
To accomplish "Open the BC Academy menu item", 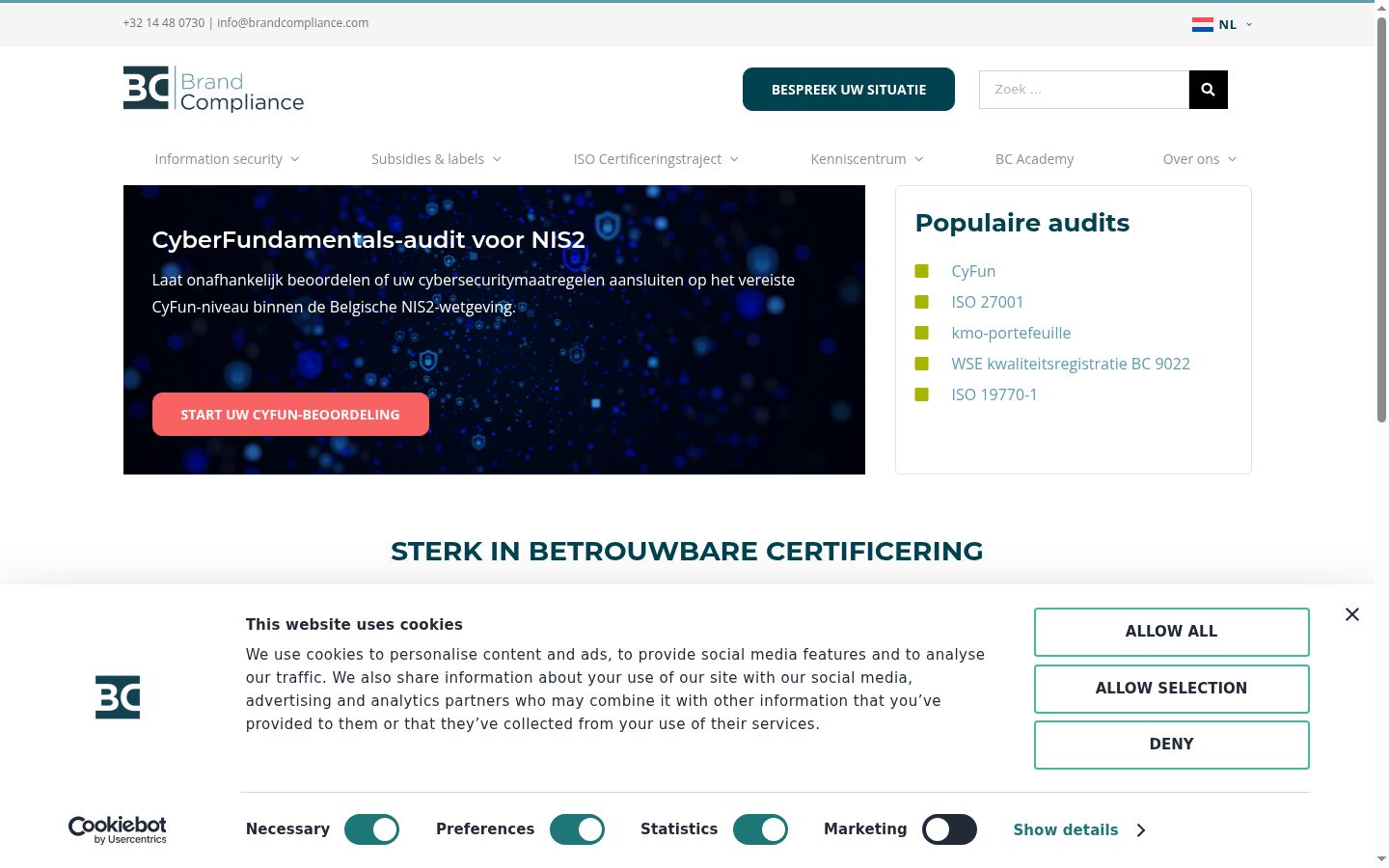I will pos(1034,159).
